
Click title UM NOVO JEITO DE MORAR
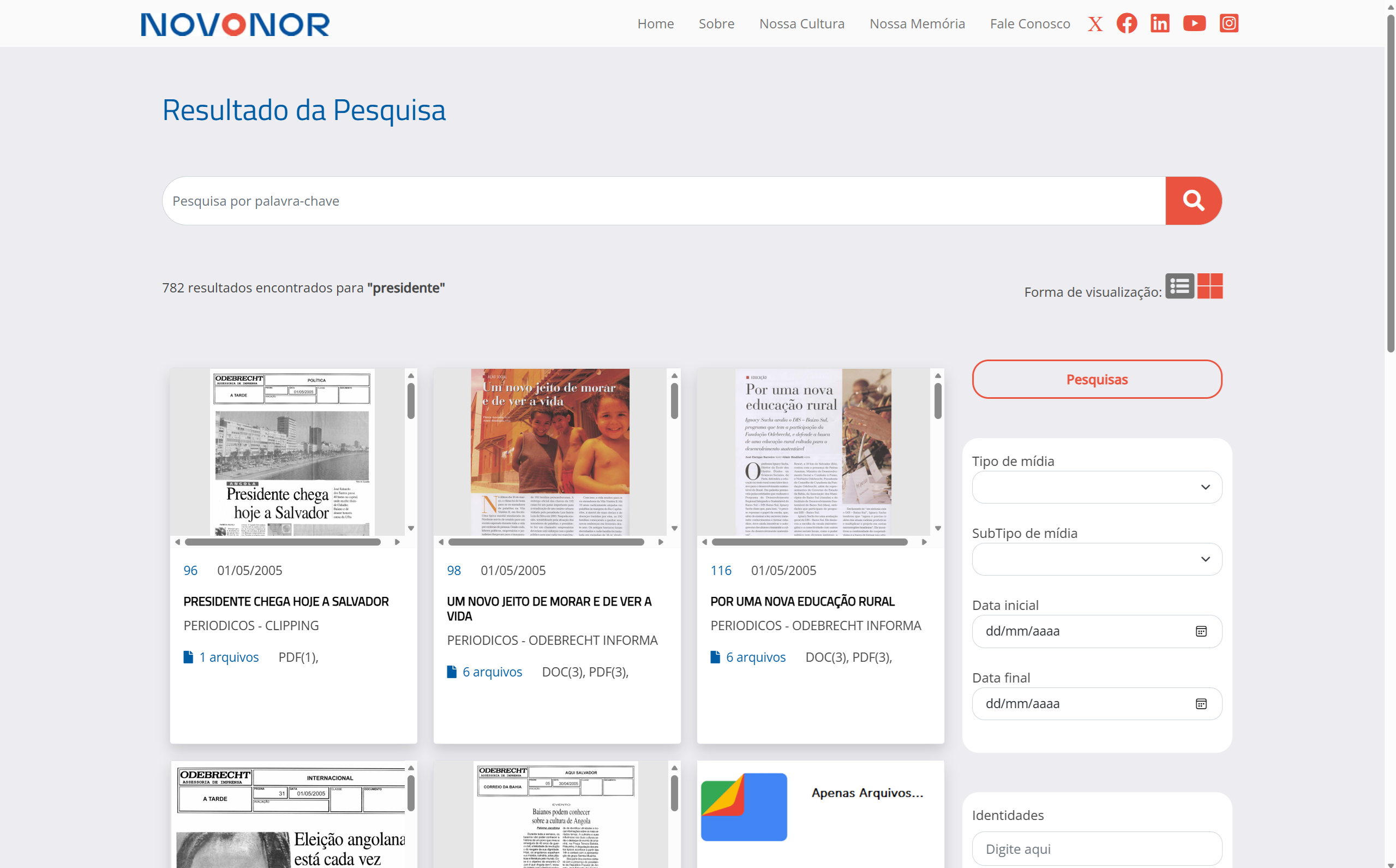(x=549, y=608)
